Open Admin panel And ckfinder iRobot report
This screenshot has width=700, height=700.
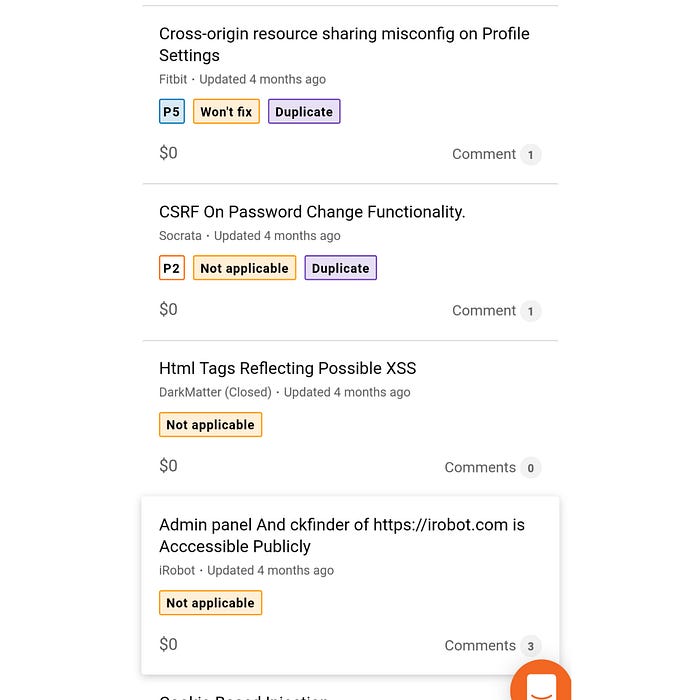pos(341,535)
